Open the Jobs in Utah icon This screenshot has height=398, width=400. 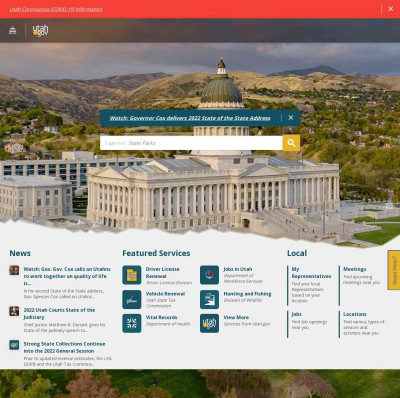click(x=209, y=275)
